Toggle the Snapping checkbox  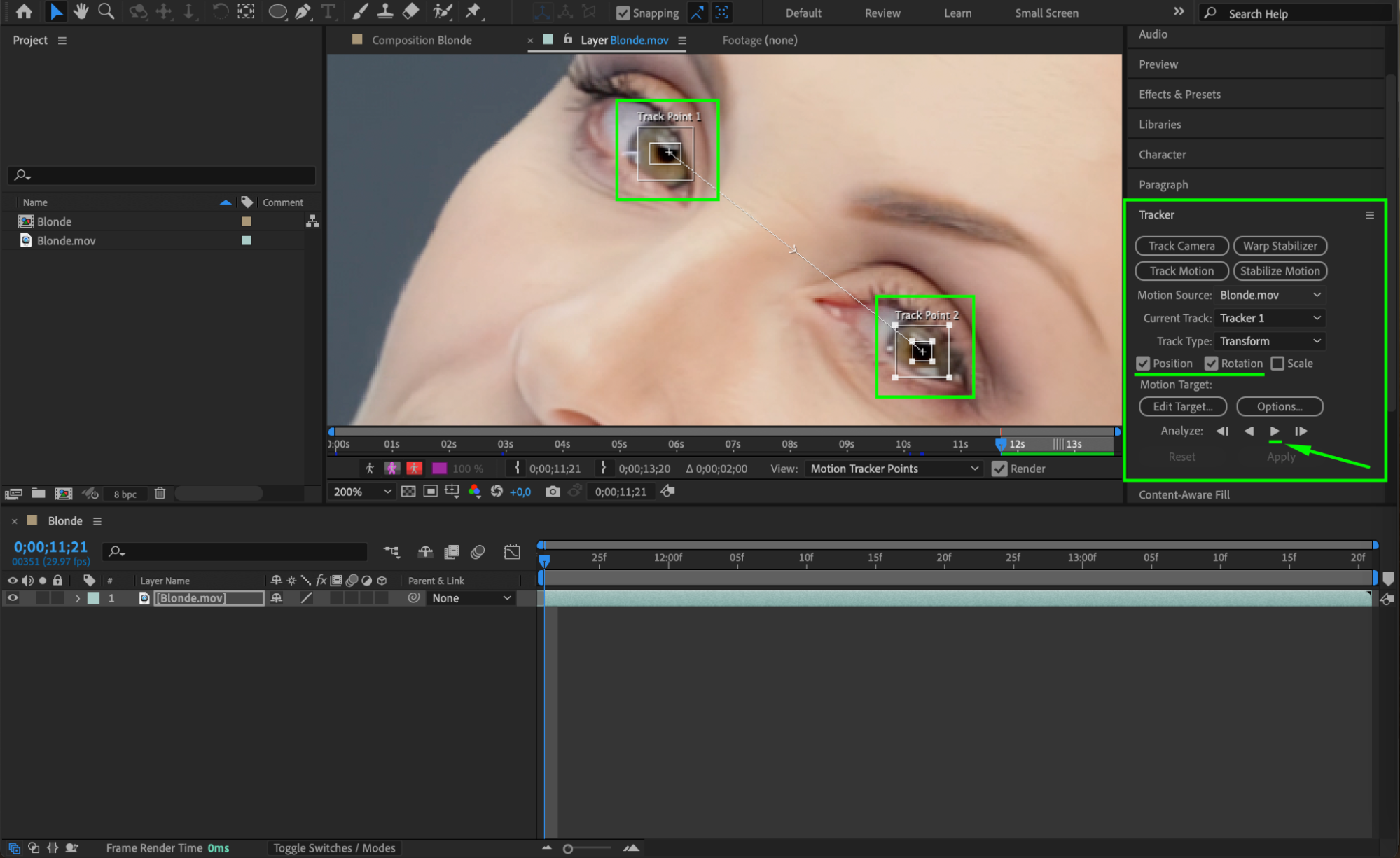[623, 13]
